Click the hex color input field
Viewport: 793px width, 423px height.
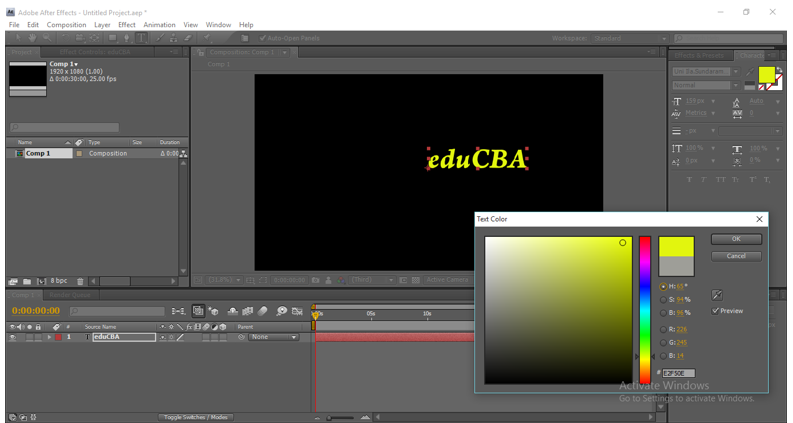click(679, 373)
